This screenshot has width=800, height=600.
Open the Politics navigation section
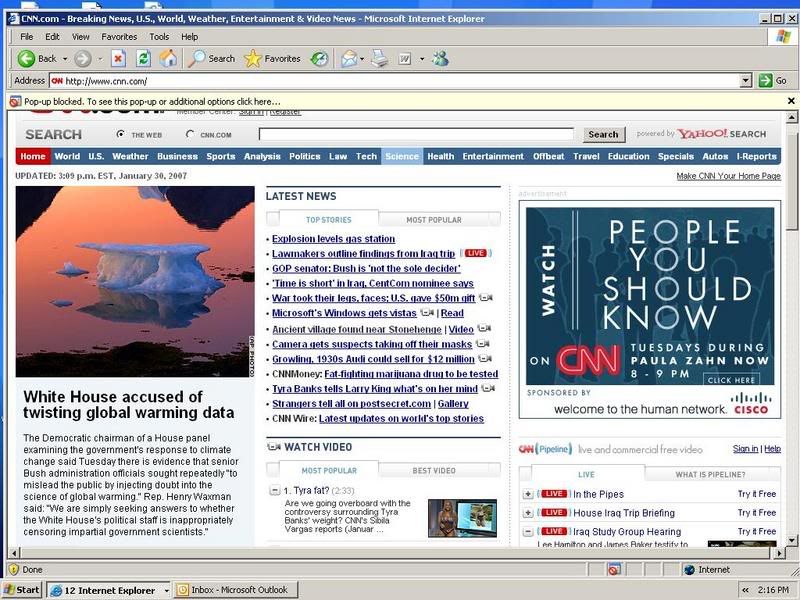click(305, 156)
